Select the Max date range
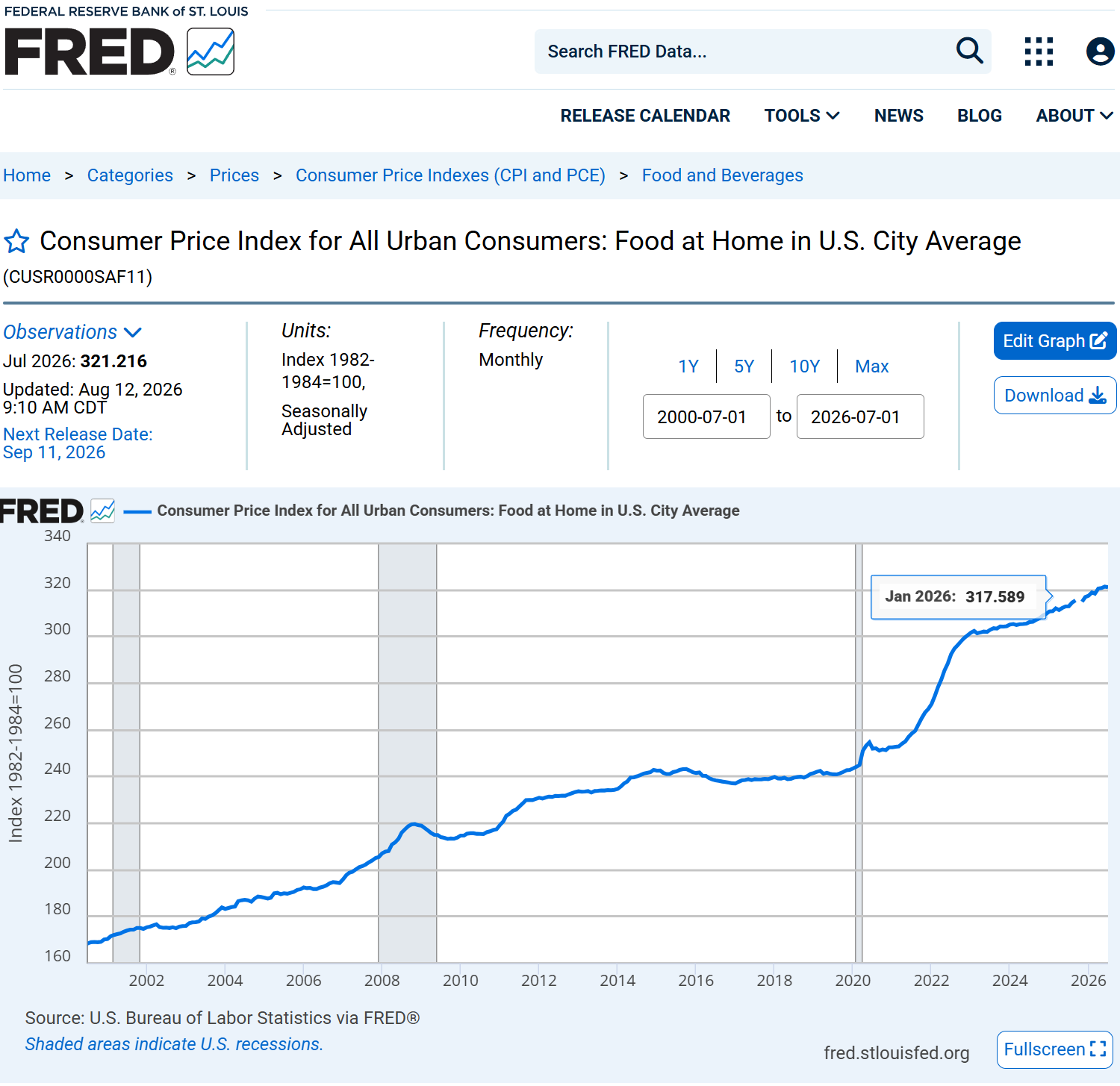The image size is (1120, 1086). point(871,366)
